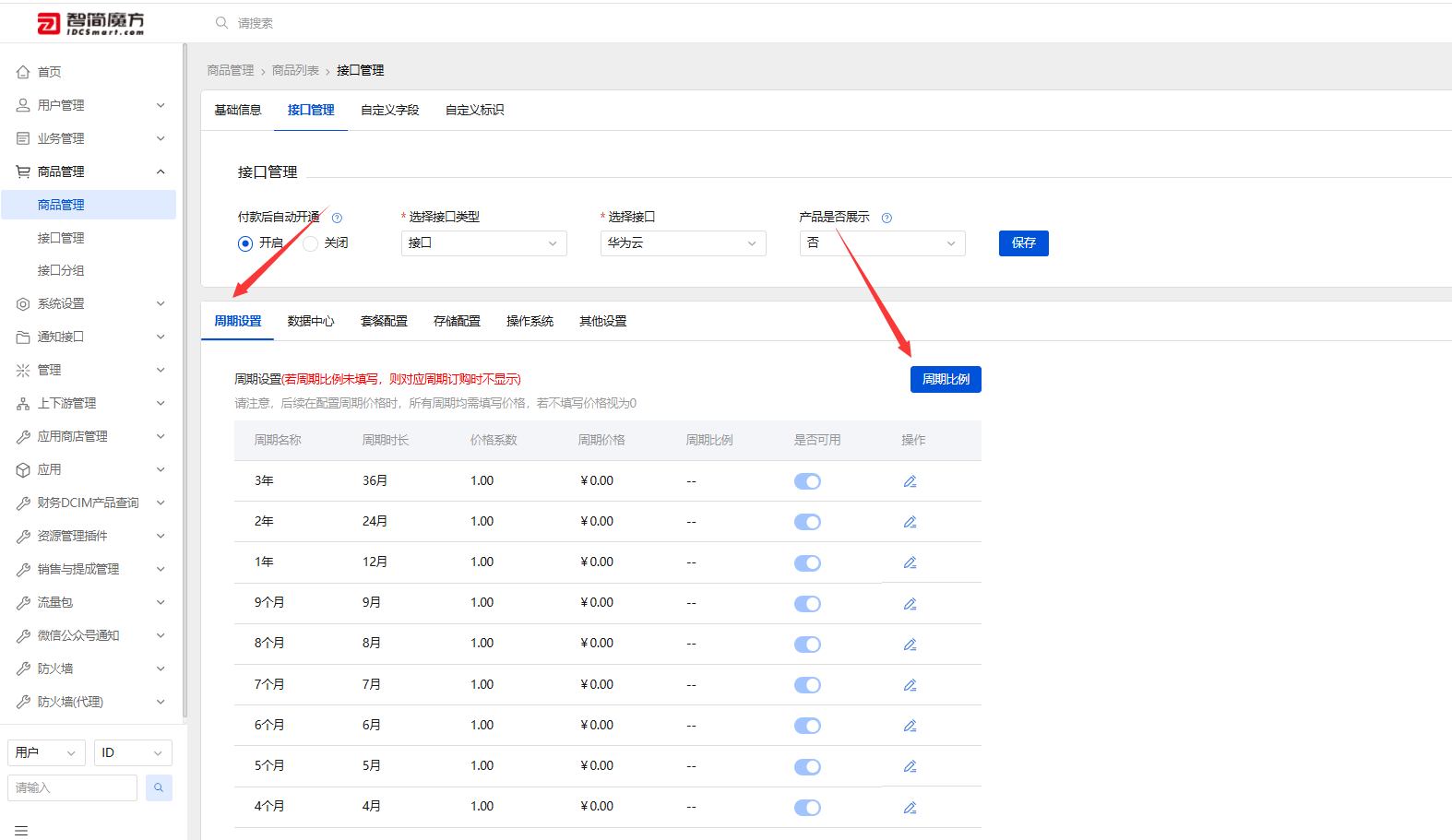Open 接口管理 in the sidebar submenu
Screen dimensions: 1452x840
click(x=61, y=238)
